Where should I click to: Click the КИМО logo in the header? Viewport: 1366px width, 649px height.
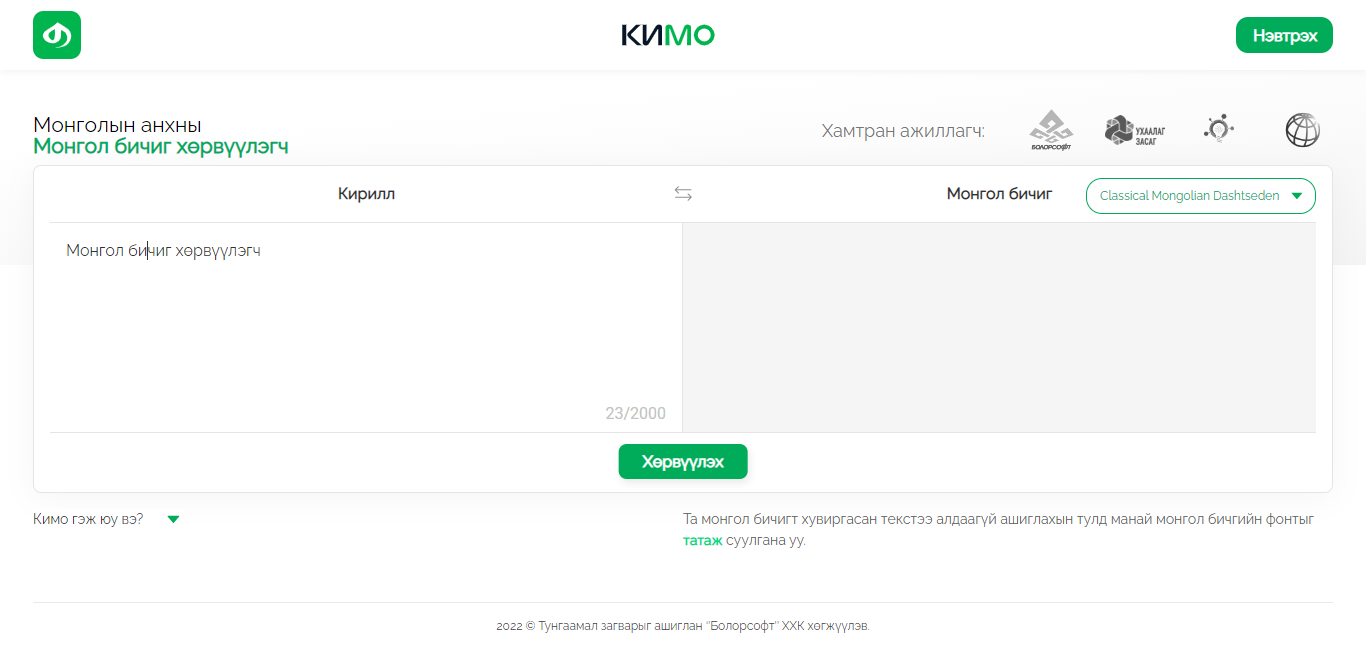[668, 34]
